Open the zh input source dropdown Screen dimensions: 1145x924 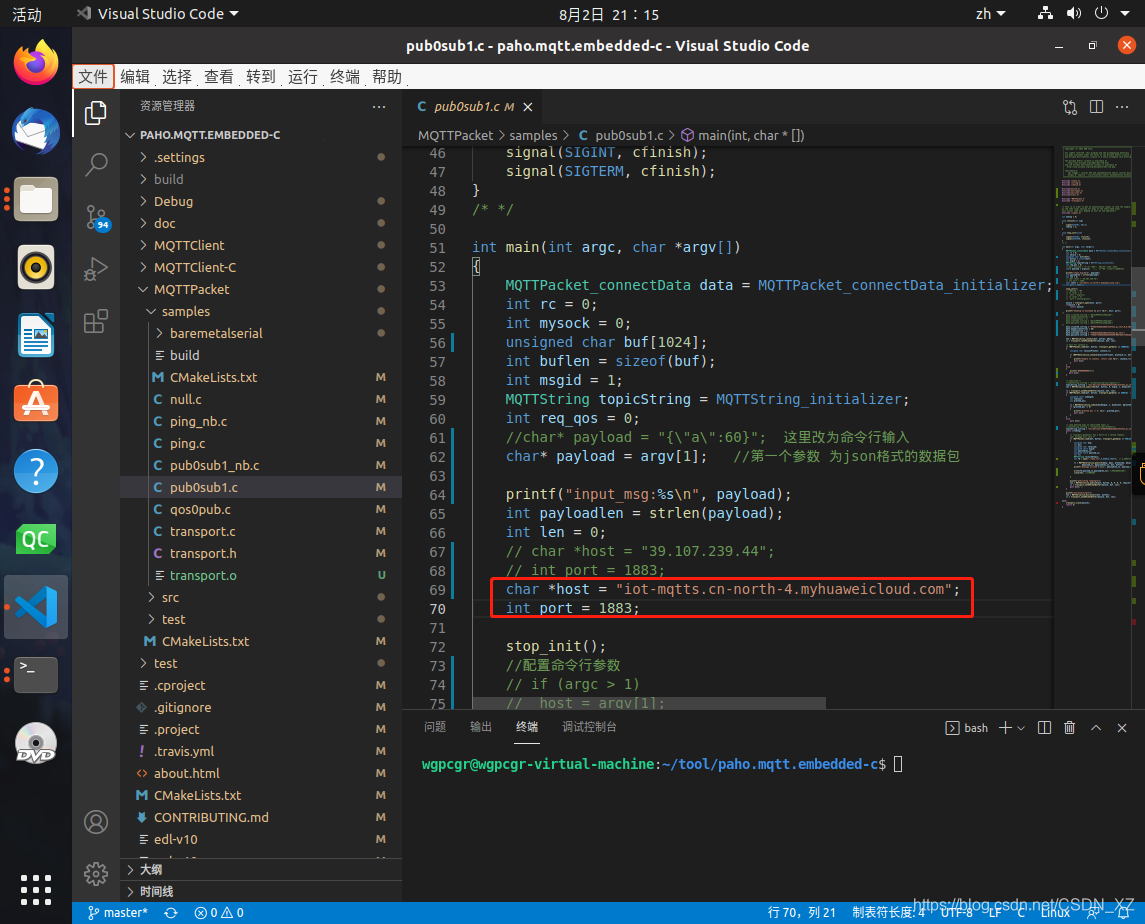(x=991, y=14)
